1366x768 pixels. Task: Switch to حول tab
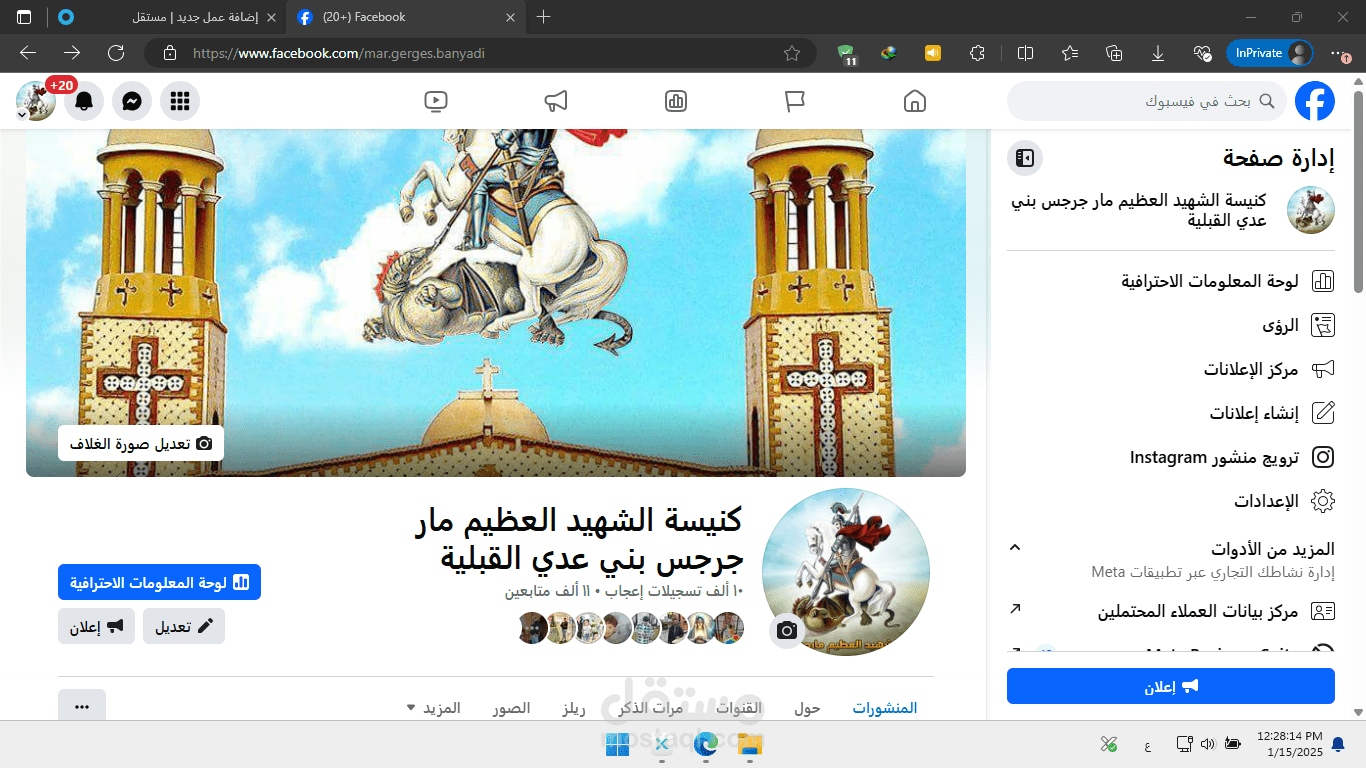pos(807,708)
